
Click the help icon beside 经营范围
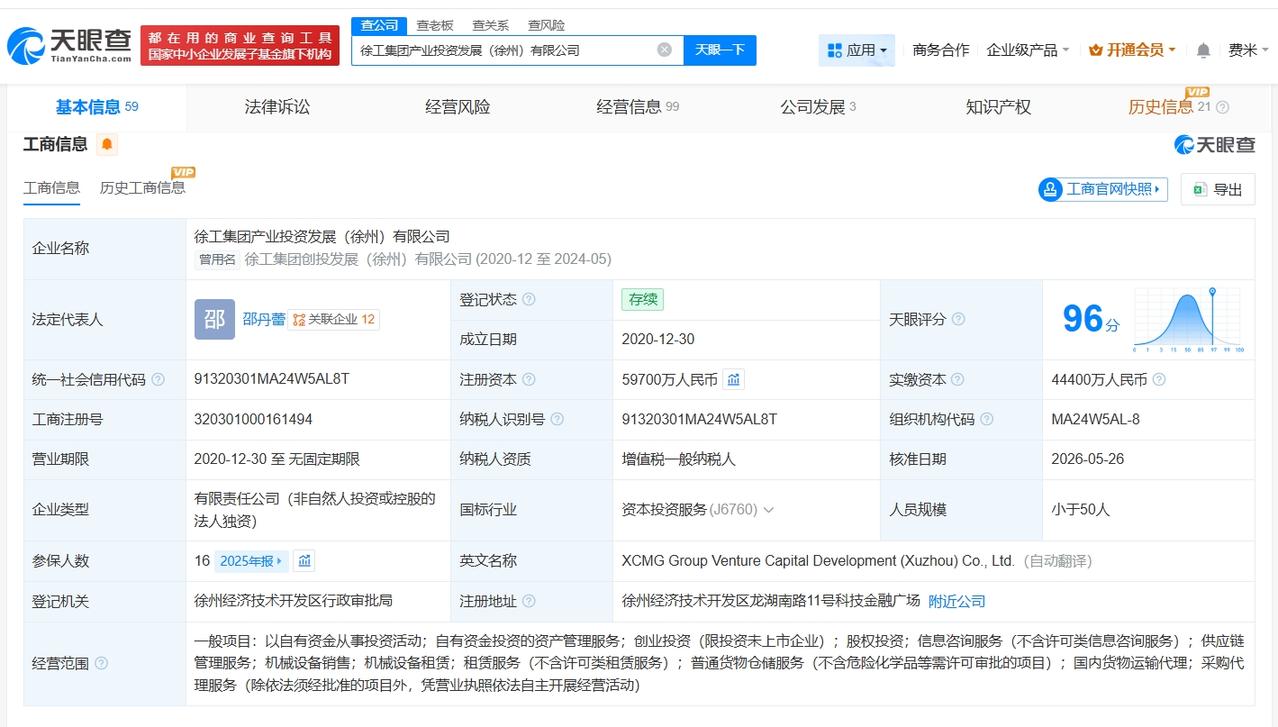[101, 663]
